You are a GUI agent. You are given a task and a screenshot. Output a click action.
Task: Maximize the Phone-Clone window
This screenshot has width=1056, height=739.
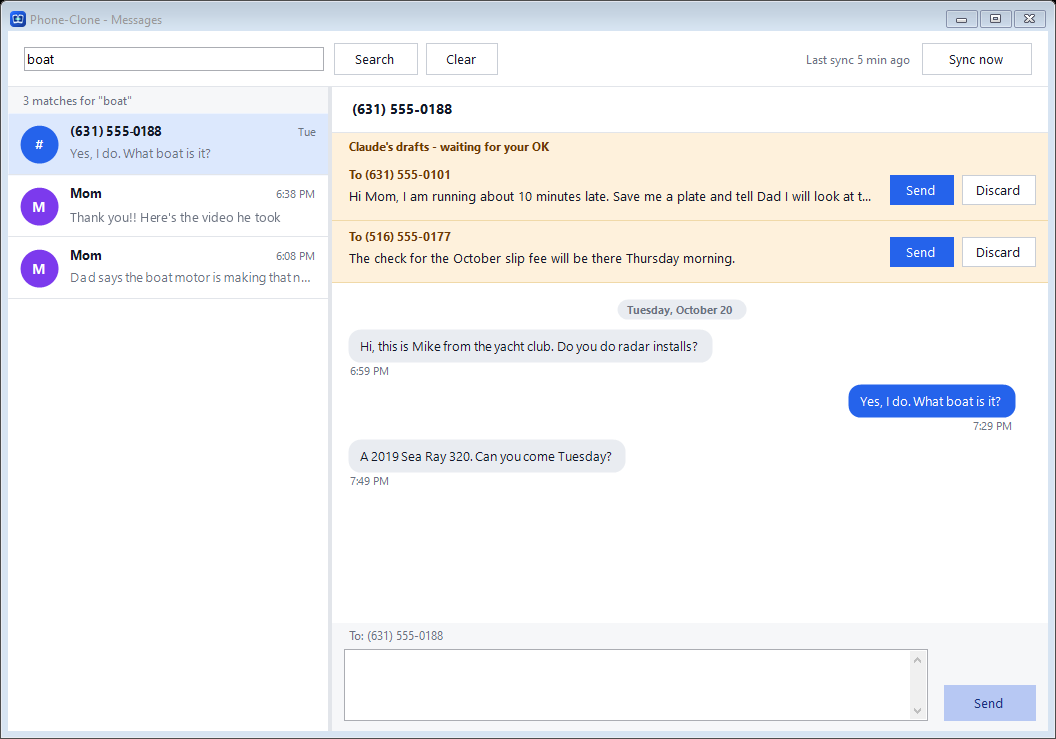(995, 20)
